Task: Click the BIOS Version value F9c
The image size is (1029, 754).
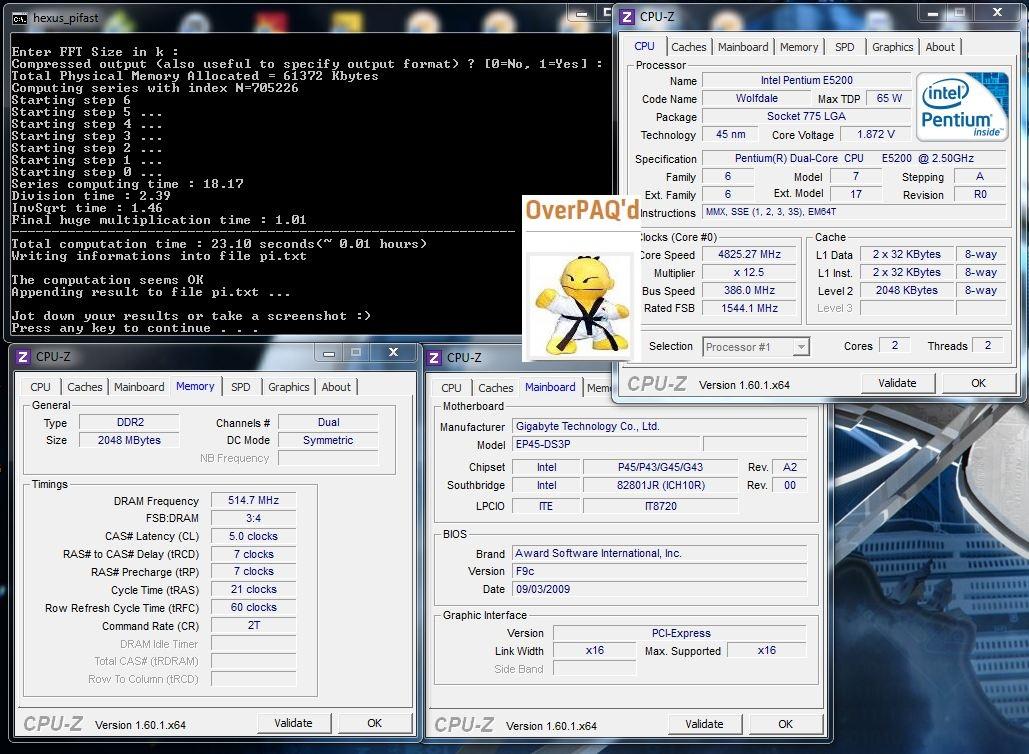Action: coord(659,572)
